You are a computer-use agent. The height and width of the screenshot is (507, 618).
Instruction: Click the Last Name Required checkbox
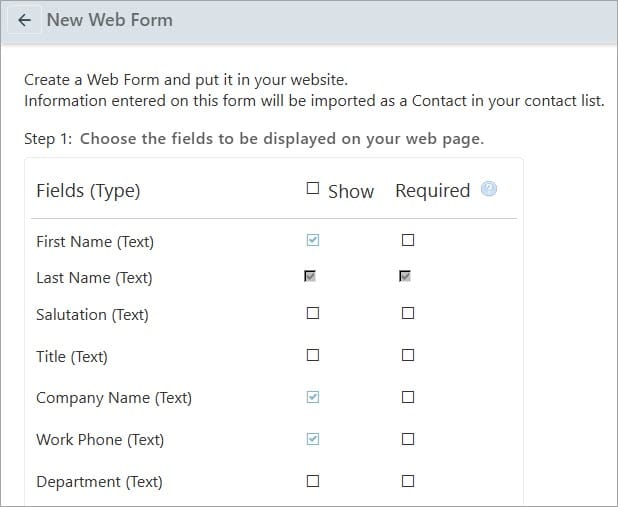coord(406,277)
